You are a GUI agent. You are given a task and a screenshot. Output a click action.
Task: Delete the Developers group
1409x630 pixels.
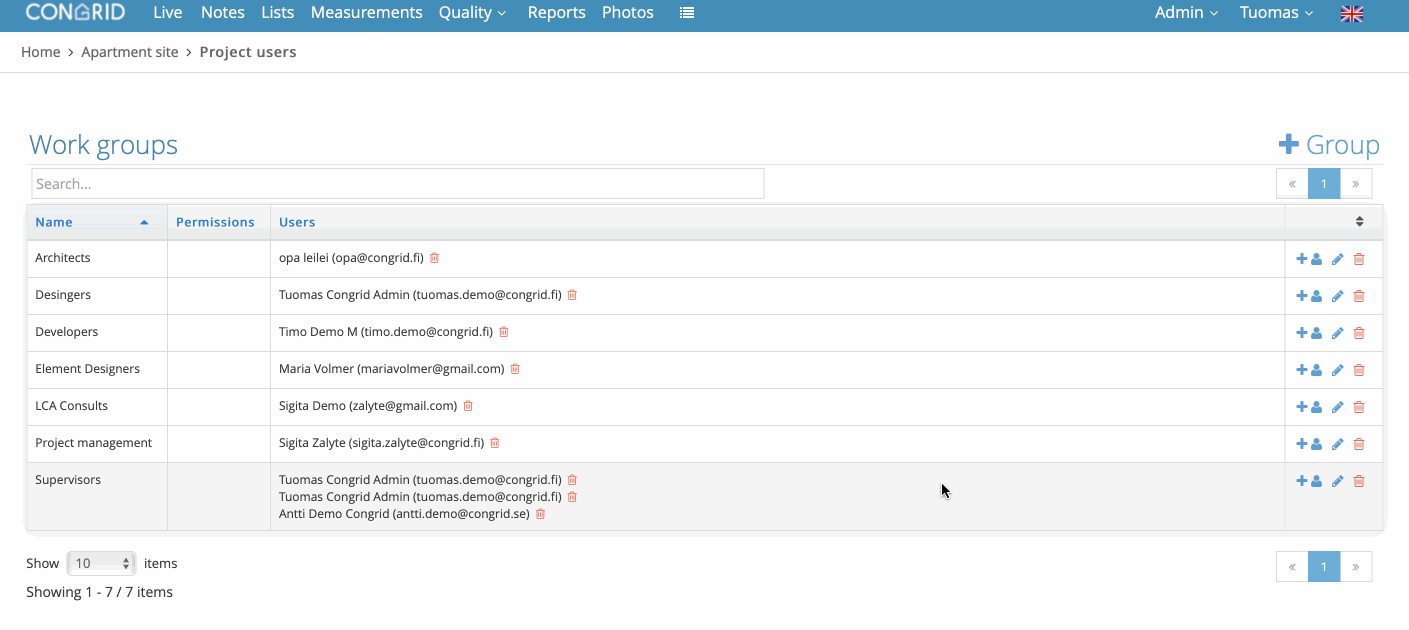click(1359, 333)
